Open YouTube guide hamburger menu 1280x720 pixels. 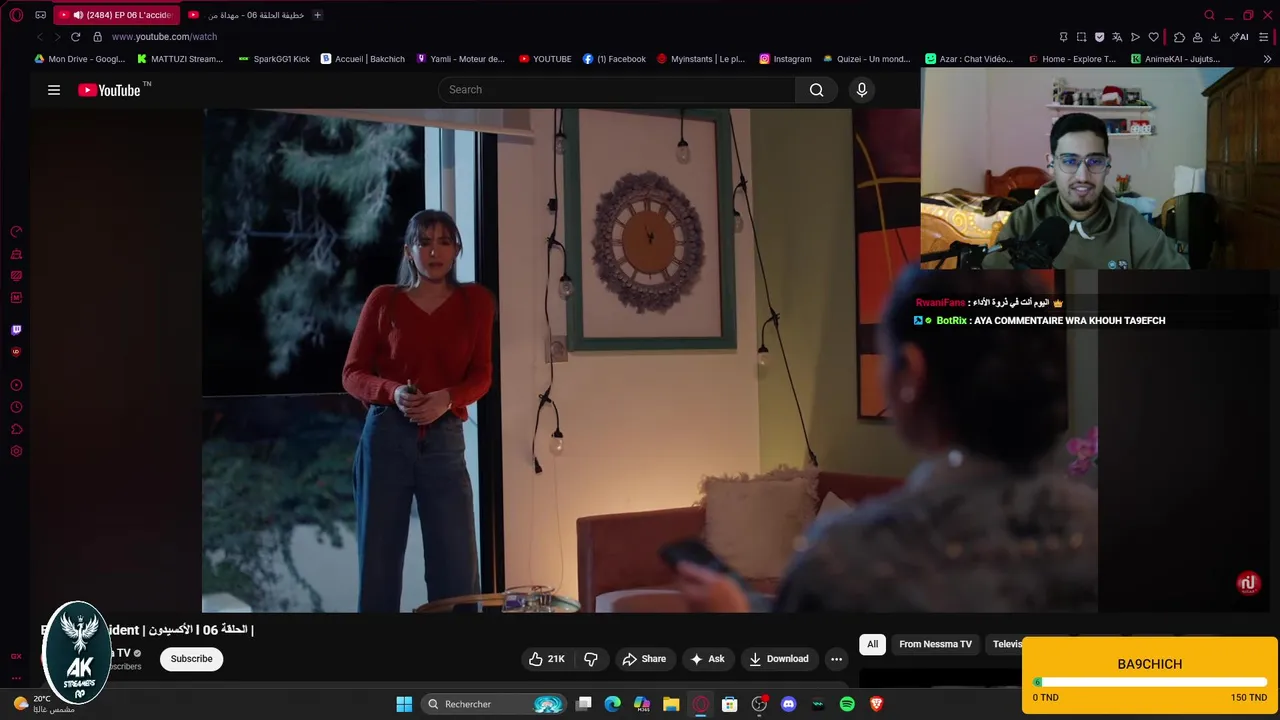tap(54, 90)
